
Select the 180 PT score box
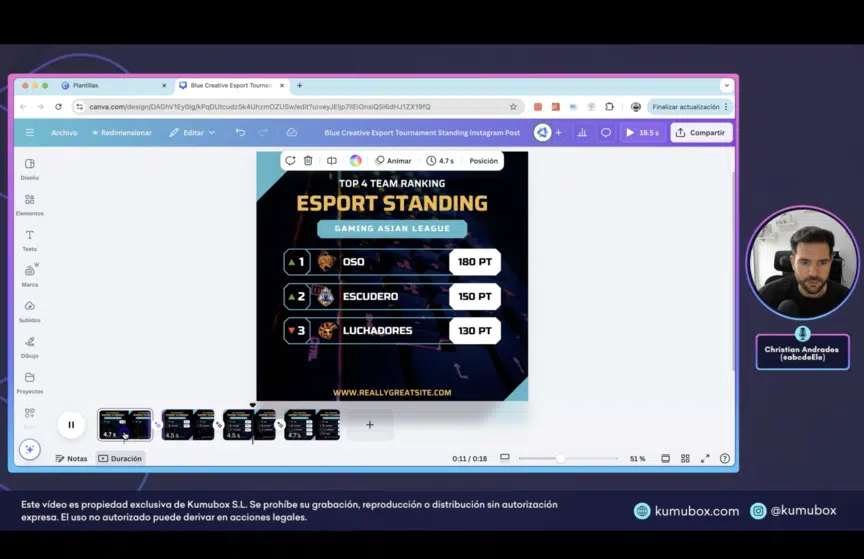(474, 262)
